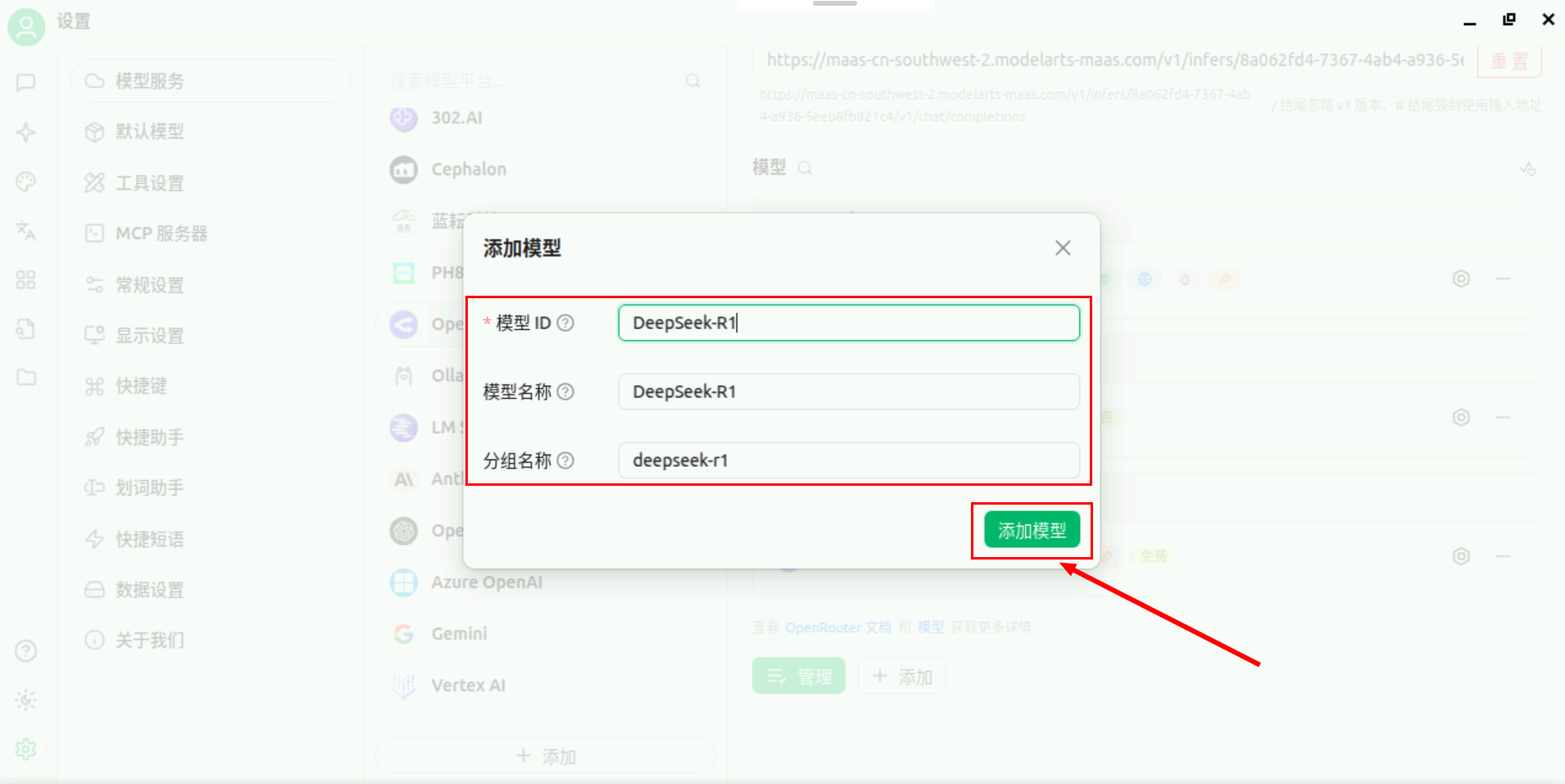Image resolution: width=1565 pixels, height=784 pixels.
Task: Click the search icon beside 模型 heading
Action: click(x=805, y=168)
